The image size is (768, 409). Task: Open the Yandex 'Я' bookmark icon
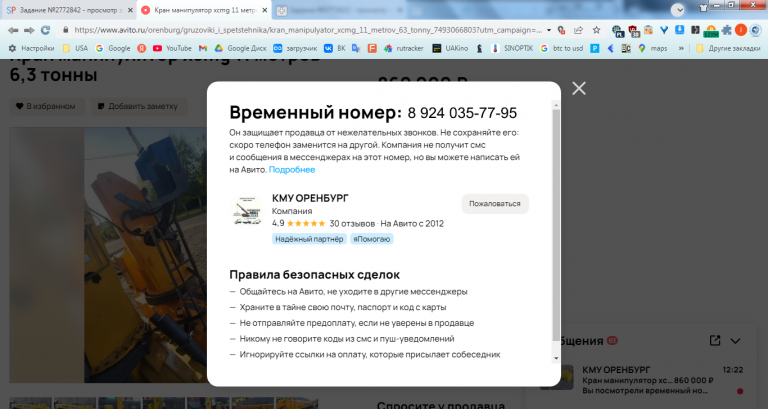(142, 48)
